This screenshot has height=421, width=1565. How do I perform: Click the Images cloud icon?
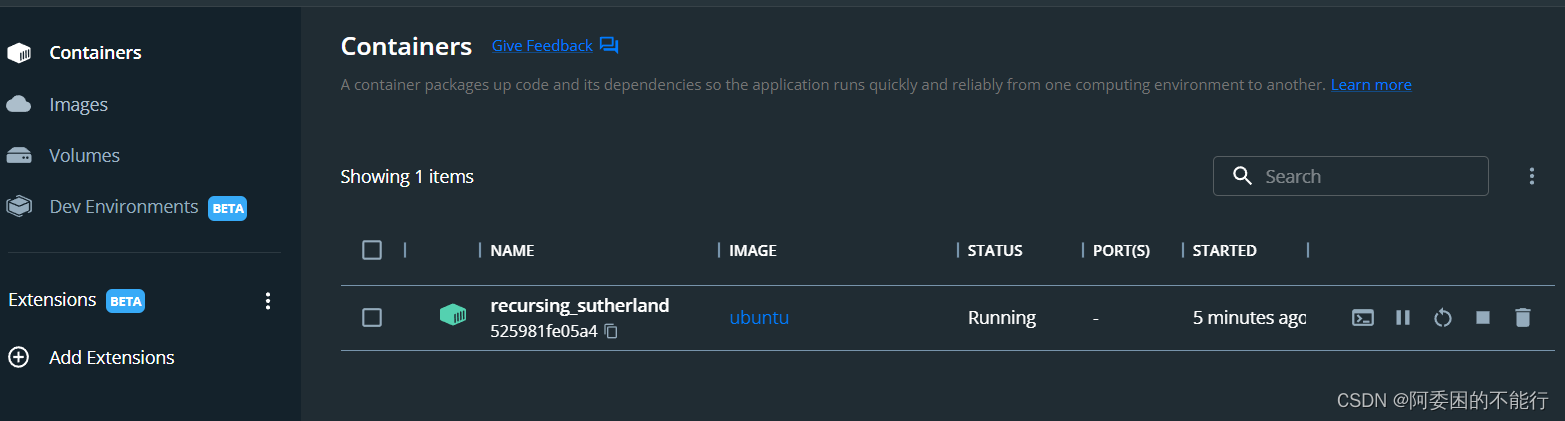pos(19,104)
